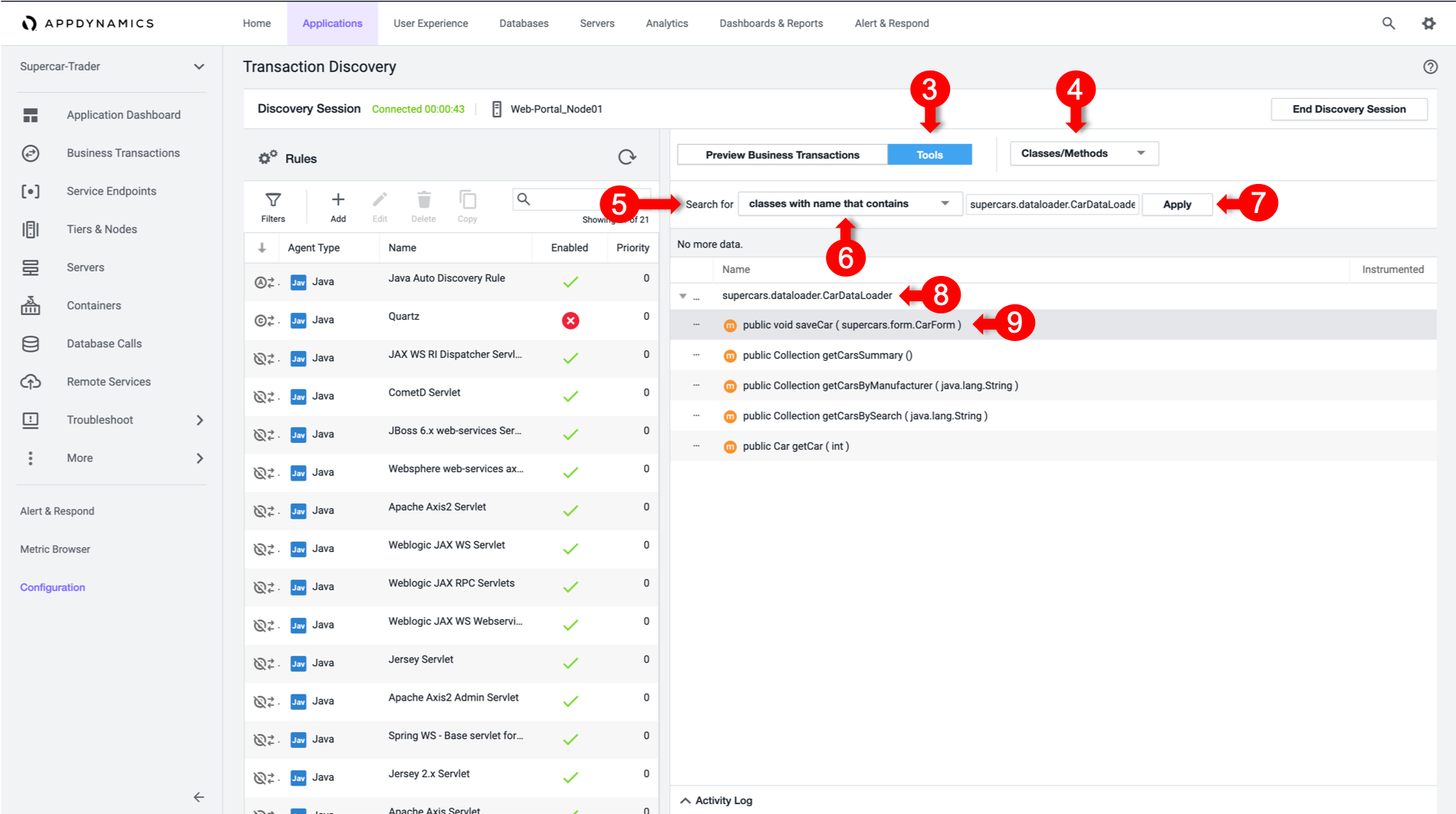Open the User Experience menu
The width and height of the screenshot is (1456, 814).
tap(431, 23)
